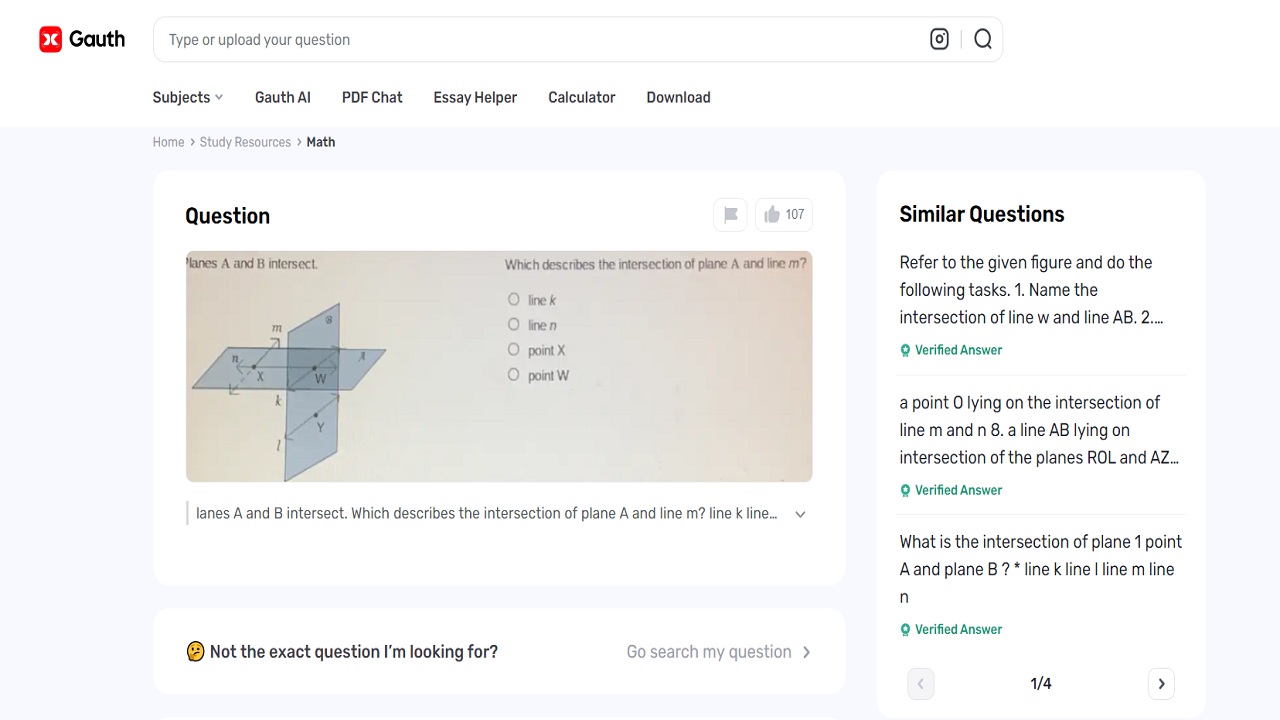Like the question with the thumbs-up icon

tap(772, 214)
